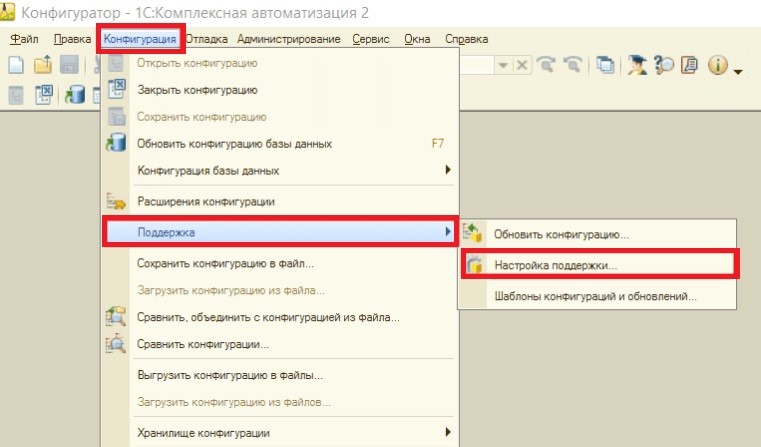761x447 pixels.
Task: Choose Загрузить конфигурацию из файла...
Action: (280, 290)
